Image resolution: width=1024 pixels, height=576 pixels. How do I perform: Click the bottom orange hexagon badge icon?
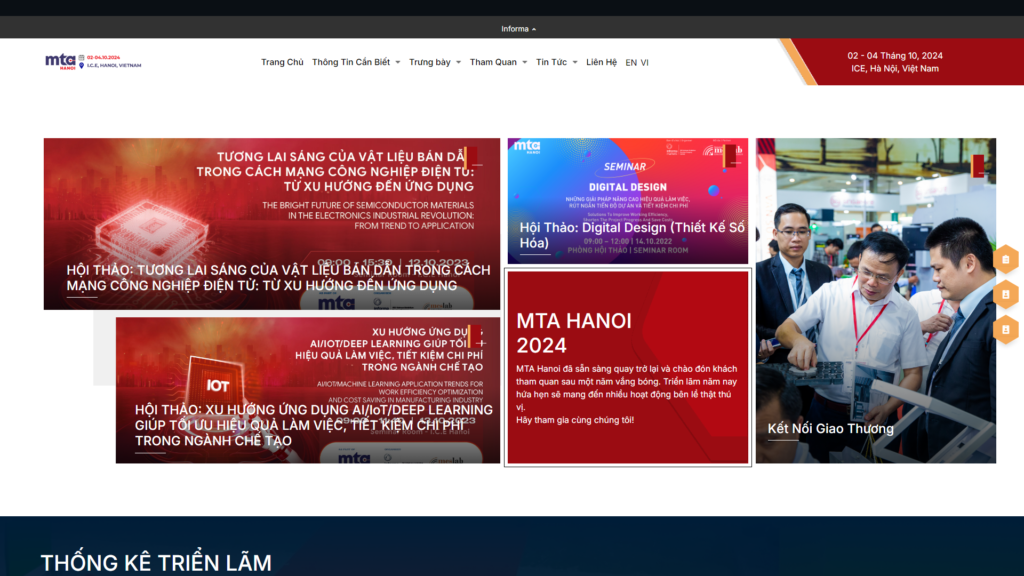point(1006,330)
